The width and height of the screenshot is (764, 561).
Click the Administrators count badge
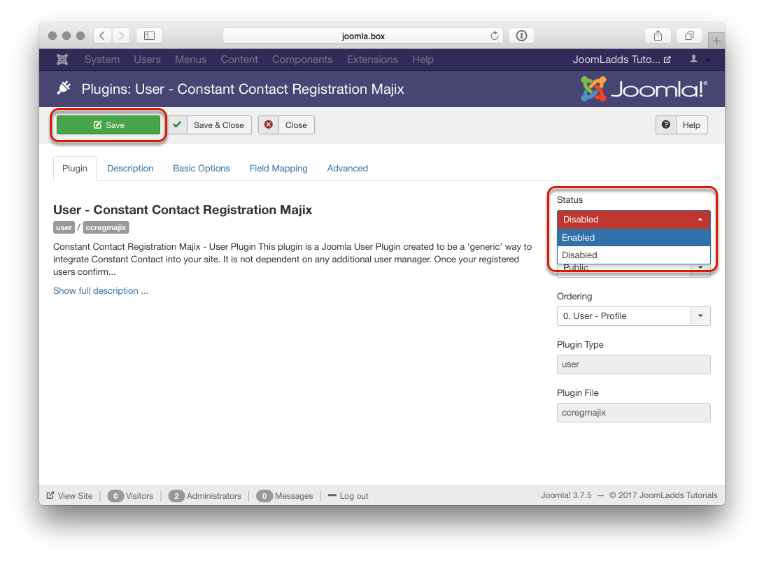pyautogui.click(x=176, y=496)
